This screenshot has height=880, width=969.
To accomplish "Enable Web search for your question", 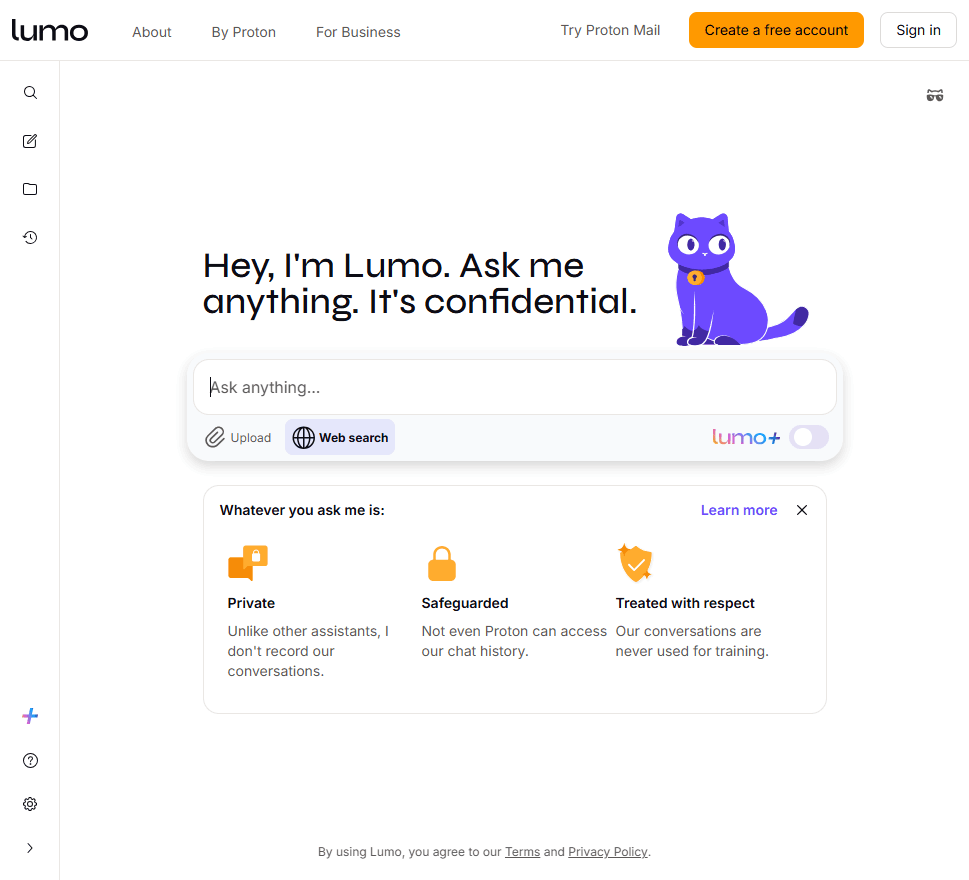I will coord(339,437).
